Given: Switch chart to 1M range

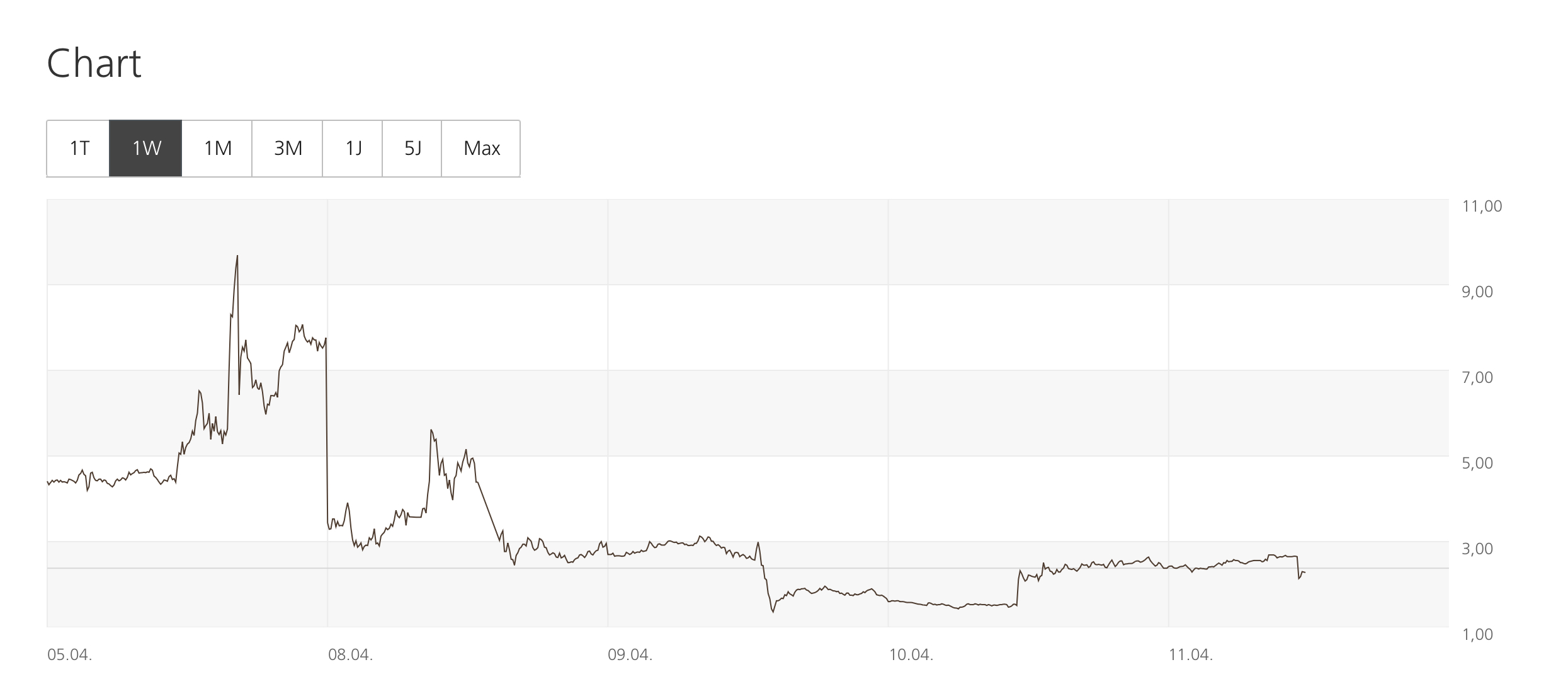Looking at the screenshot, I should (217, 149).
